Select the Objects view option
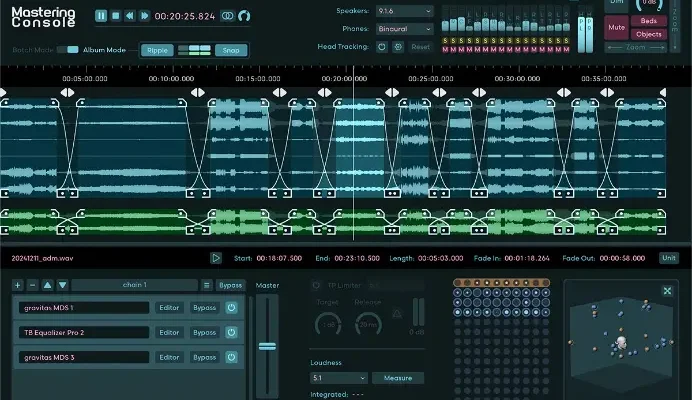 649,34
